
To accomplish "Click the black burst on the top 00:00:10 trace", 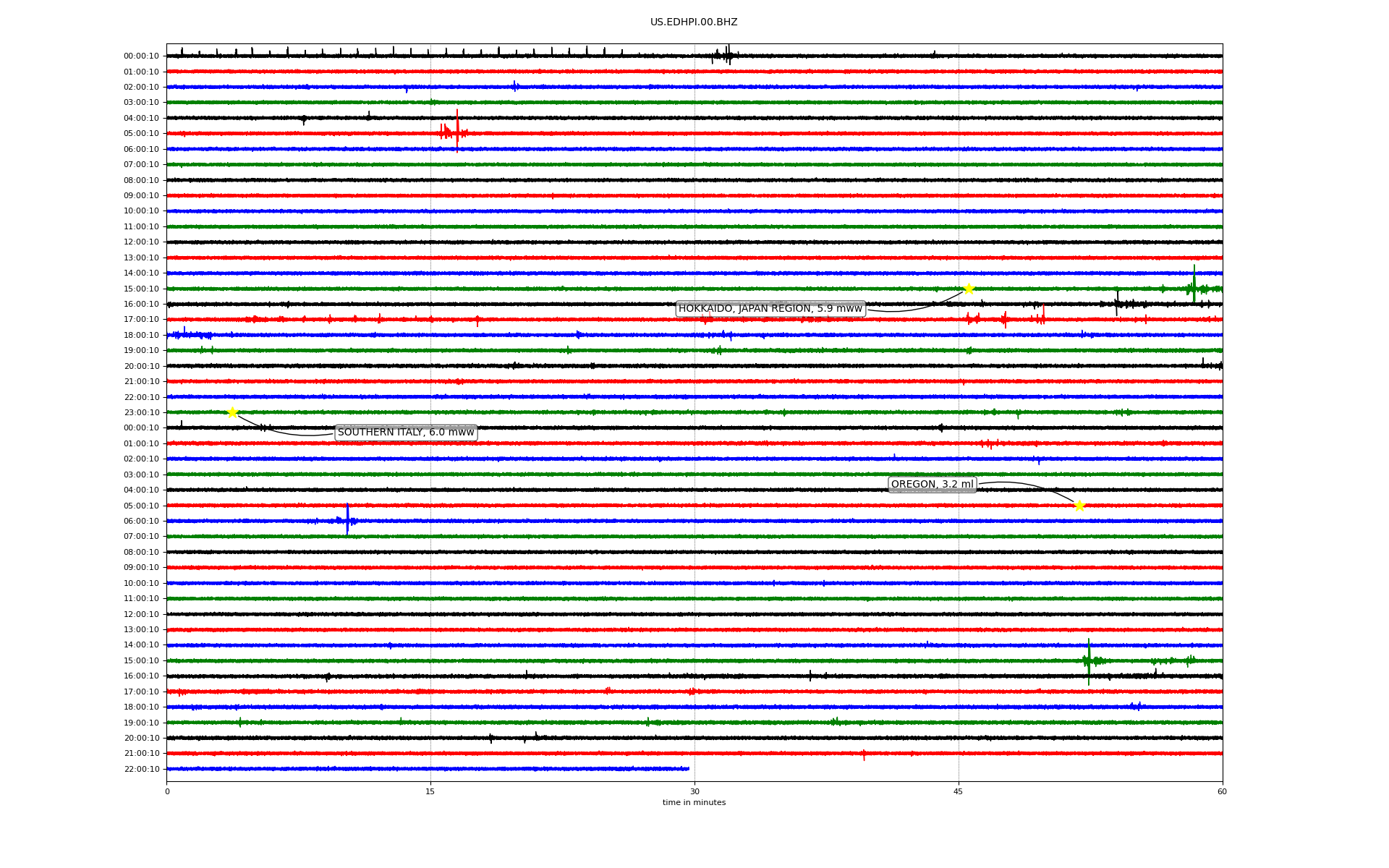I will [x=726, y=55].
